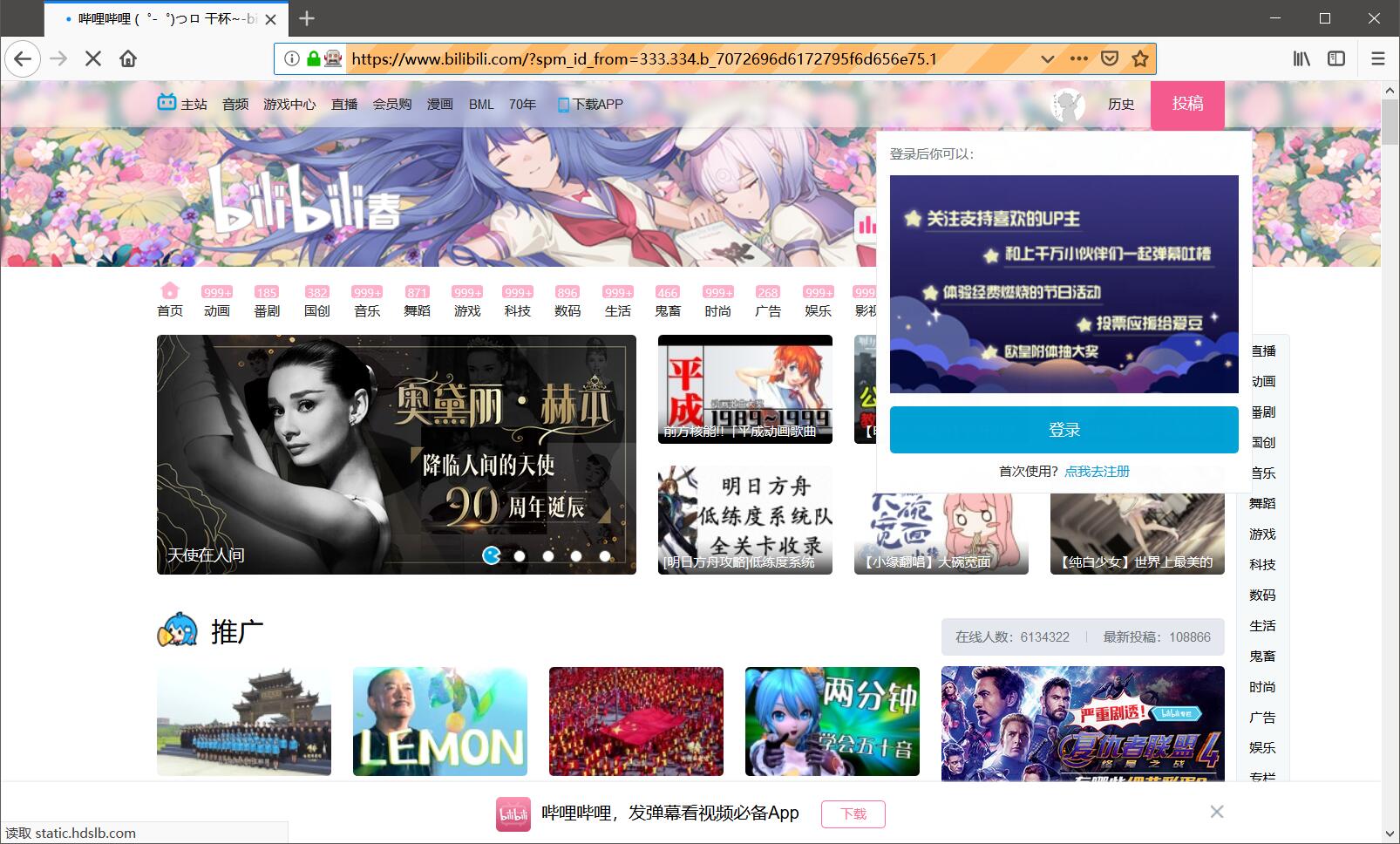Open the LEMON promoted video thumbnail
Viewport: 1400px width, 844px height.
click(x=440, y=721)
